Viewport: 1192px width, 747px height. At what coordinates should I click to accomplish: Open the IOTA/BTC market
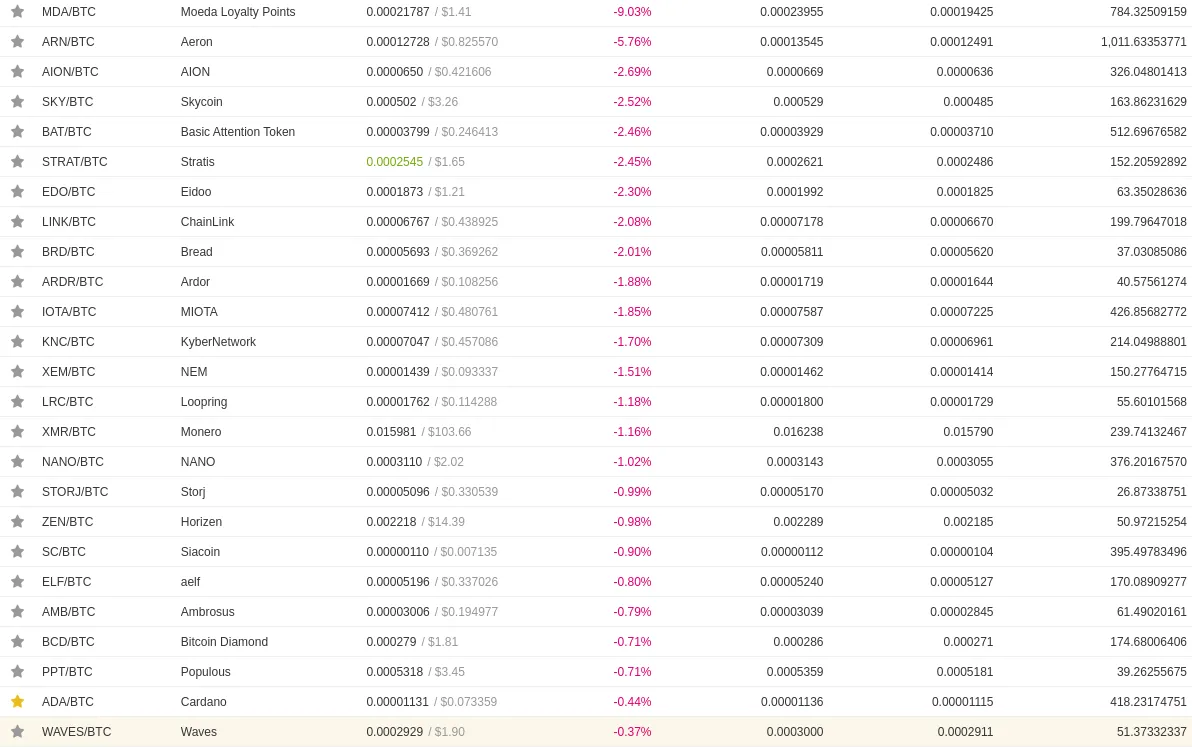tap(69, 312)
